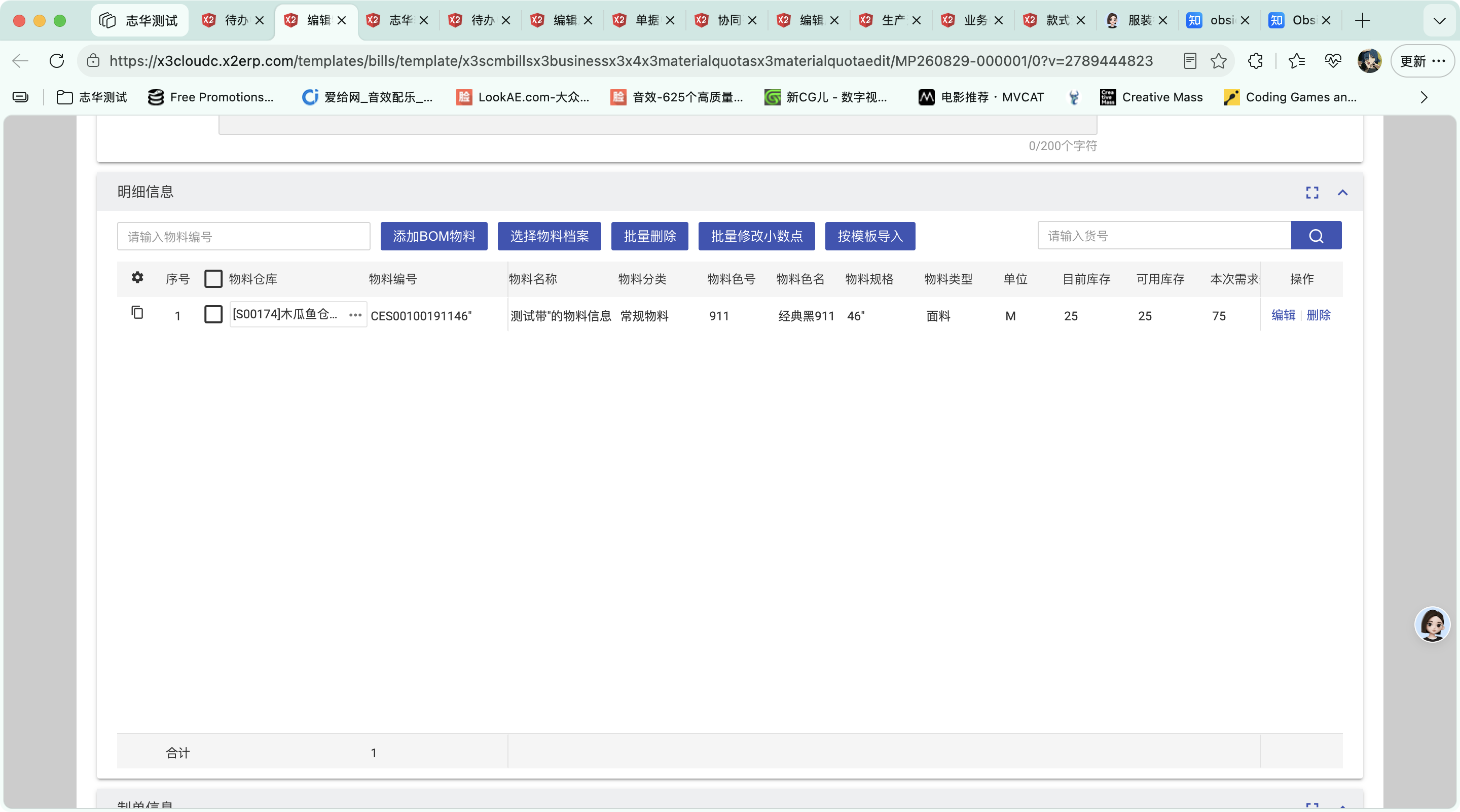Open browser profile avatar

tap(1369, 61)
